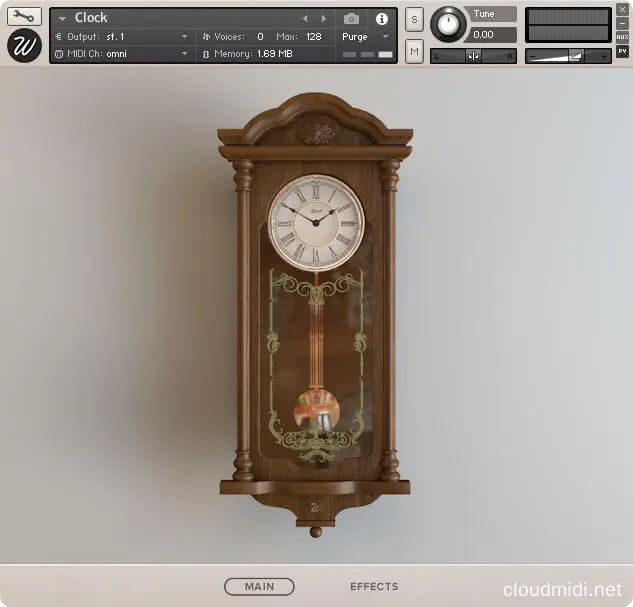Click the Max voices value field
Image resolution: width=633 pixels, height=607 pixels.
(x=314, y=36)
